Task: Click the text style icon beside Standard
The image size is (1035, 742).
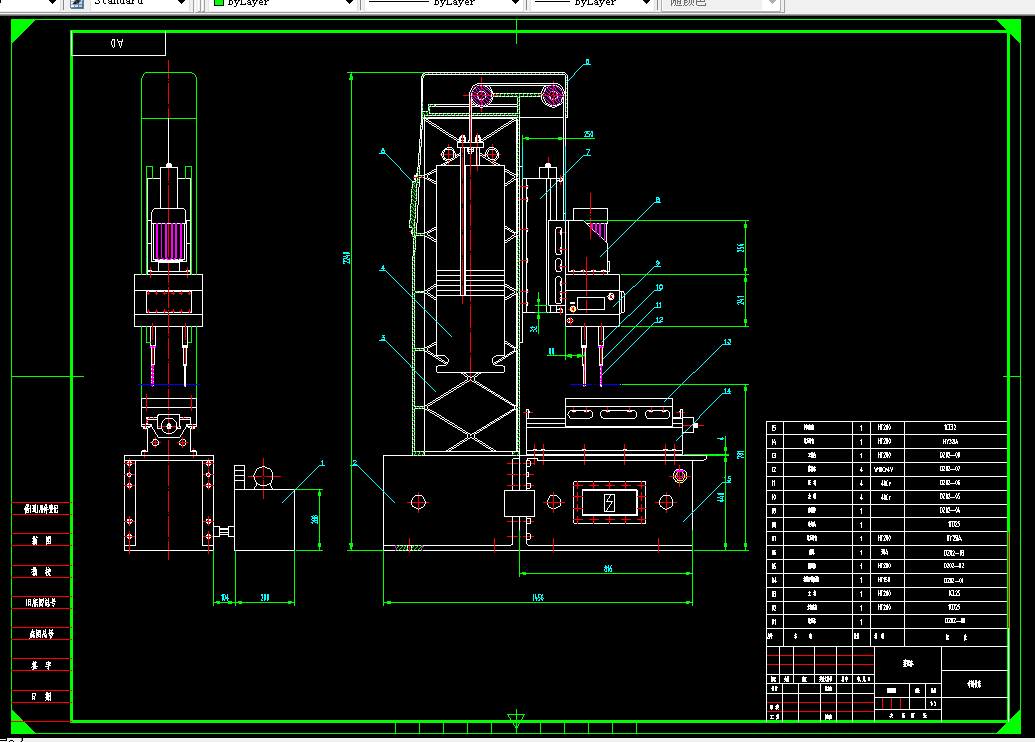Action: (x=77, y=3)
